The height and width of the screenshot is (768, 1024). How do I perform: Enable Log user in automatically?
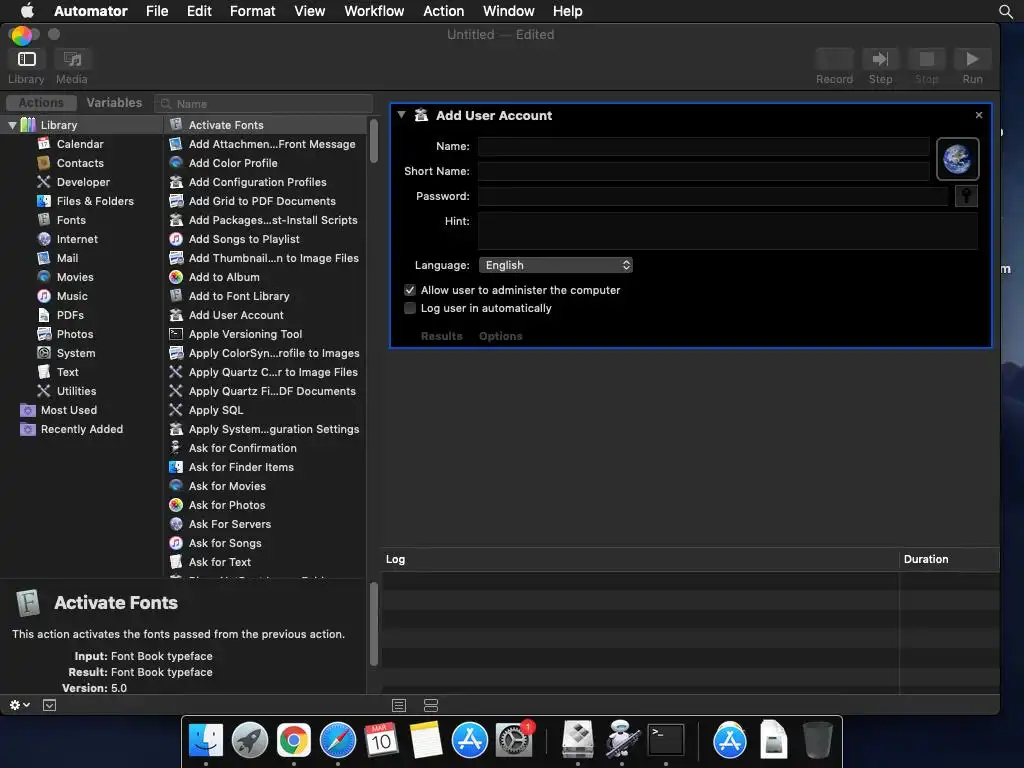(x=409, y=308)
